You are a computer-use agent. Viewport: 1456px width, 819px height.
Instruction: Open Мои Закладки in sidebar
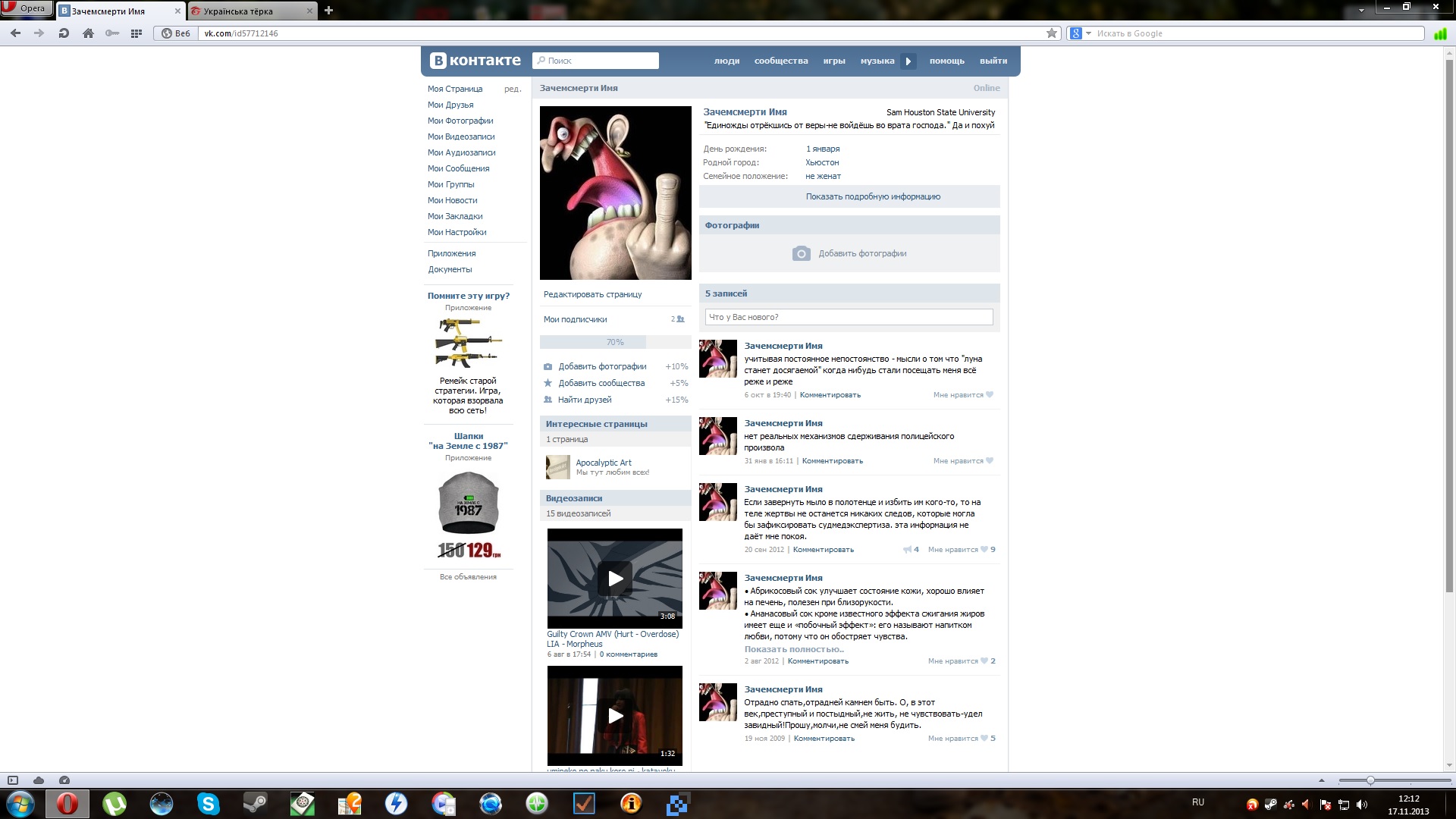pyautogui.click(x=455, y=216)
